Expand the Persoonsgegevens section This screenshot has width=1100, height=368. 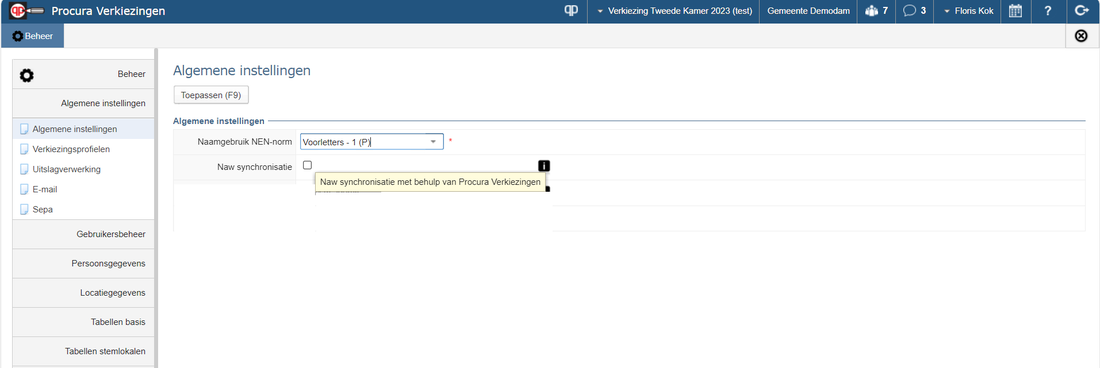point(83,264)
